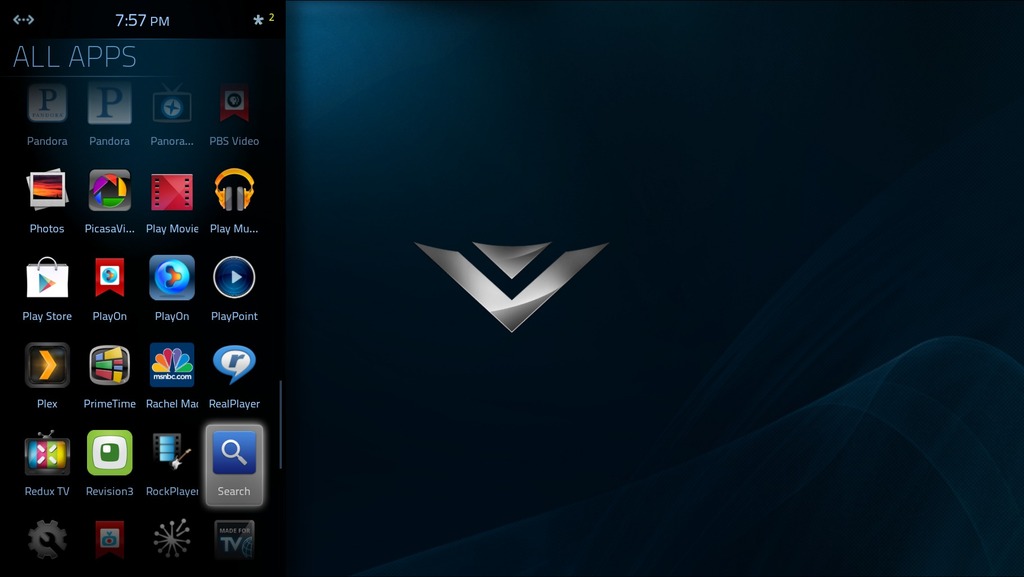
Task: Click the double-arrow icon beside the clock
Action: [24, 20]
